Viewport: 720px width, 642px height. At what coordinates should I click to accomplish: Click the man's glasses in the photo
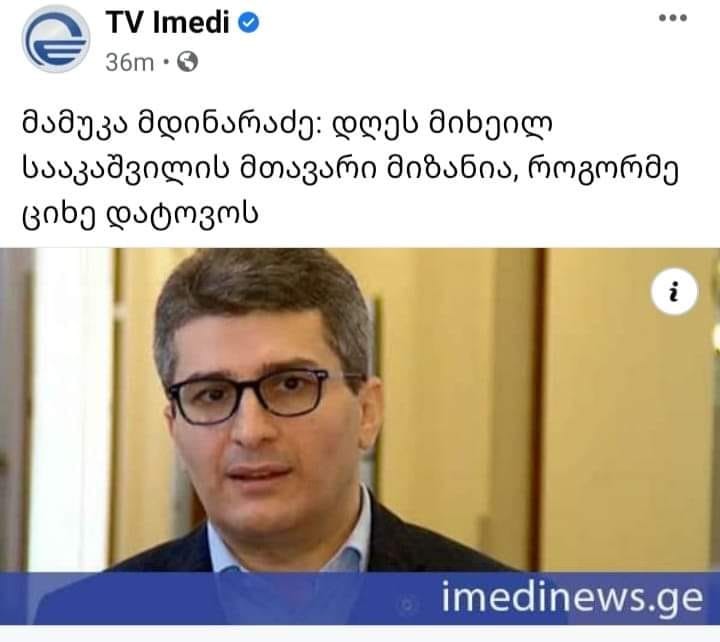click(257, 396)
